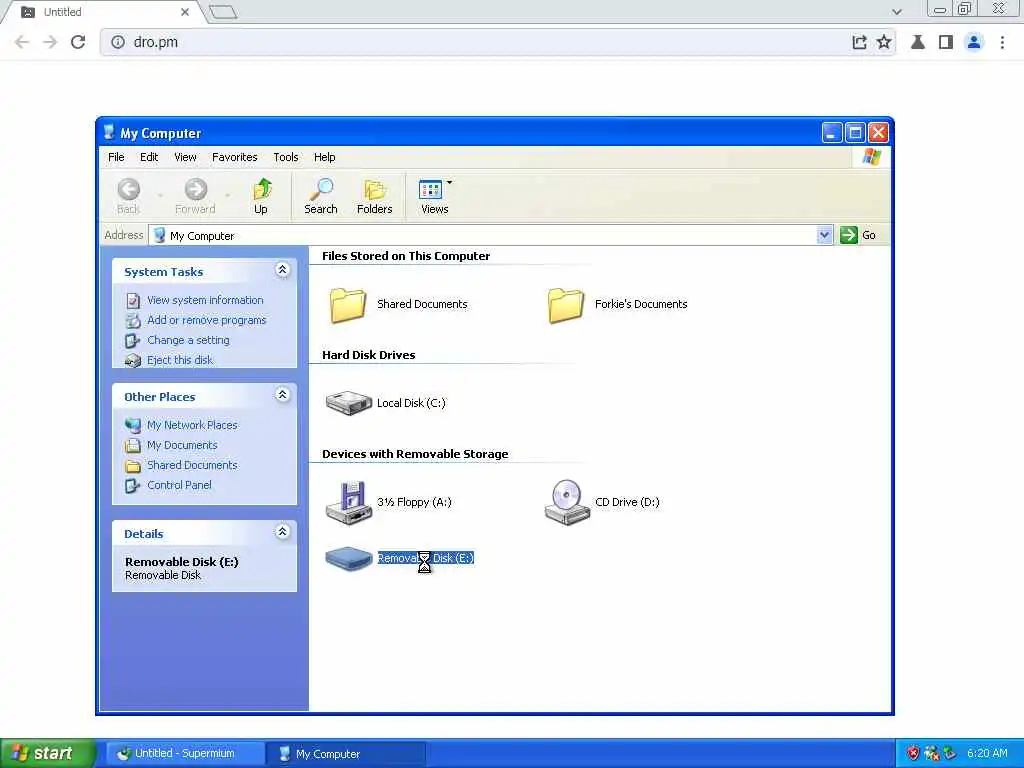Click the green Go button

coord(858,235)
